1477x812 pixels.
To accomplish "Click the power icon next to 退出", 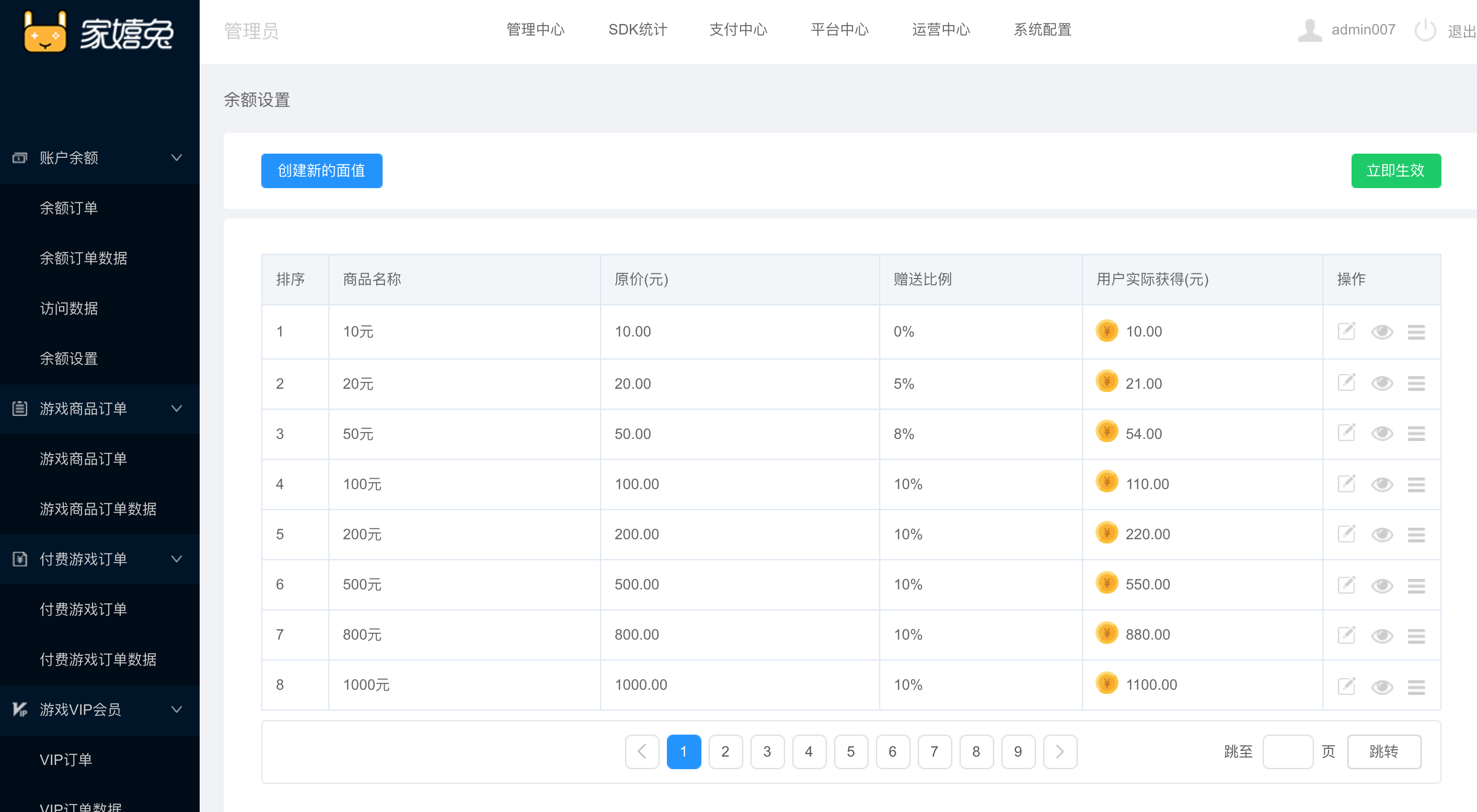I will click(x=1425, y=30).
